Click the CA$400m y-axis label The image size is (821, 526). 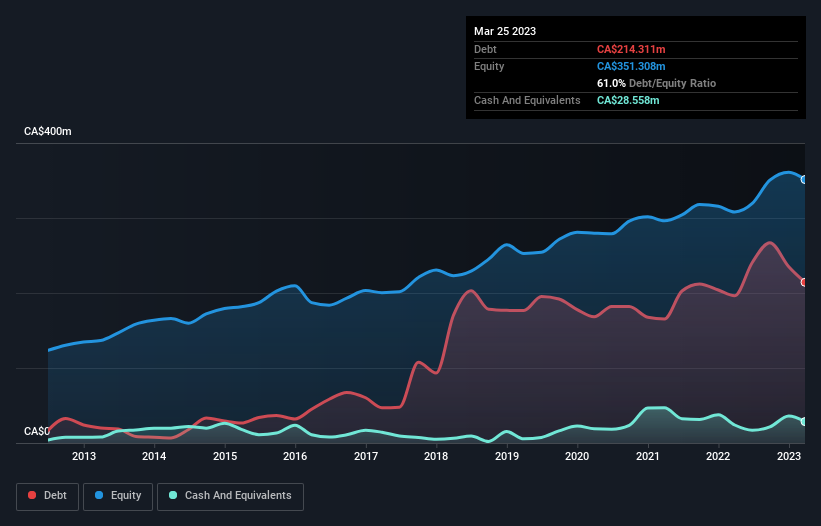coord(48,131)
